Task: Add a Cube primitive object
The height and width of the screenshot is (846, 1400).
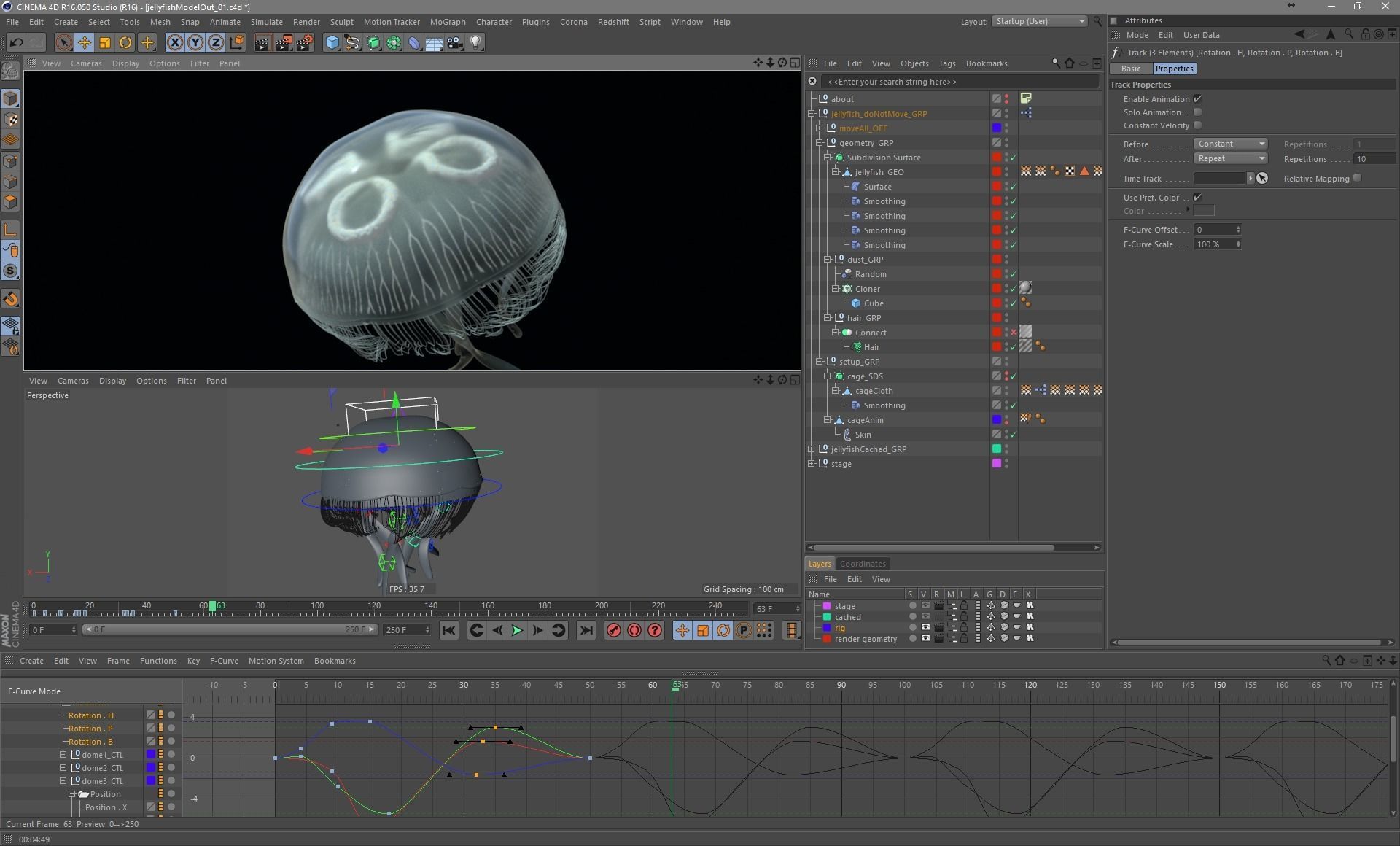Action: point(332,42)
